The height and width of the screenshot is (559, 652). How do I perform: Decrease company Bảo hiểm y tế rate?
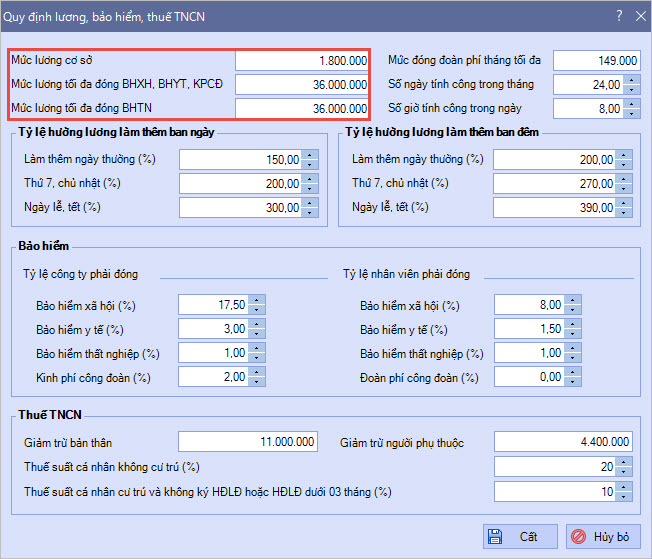(257, 334)
